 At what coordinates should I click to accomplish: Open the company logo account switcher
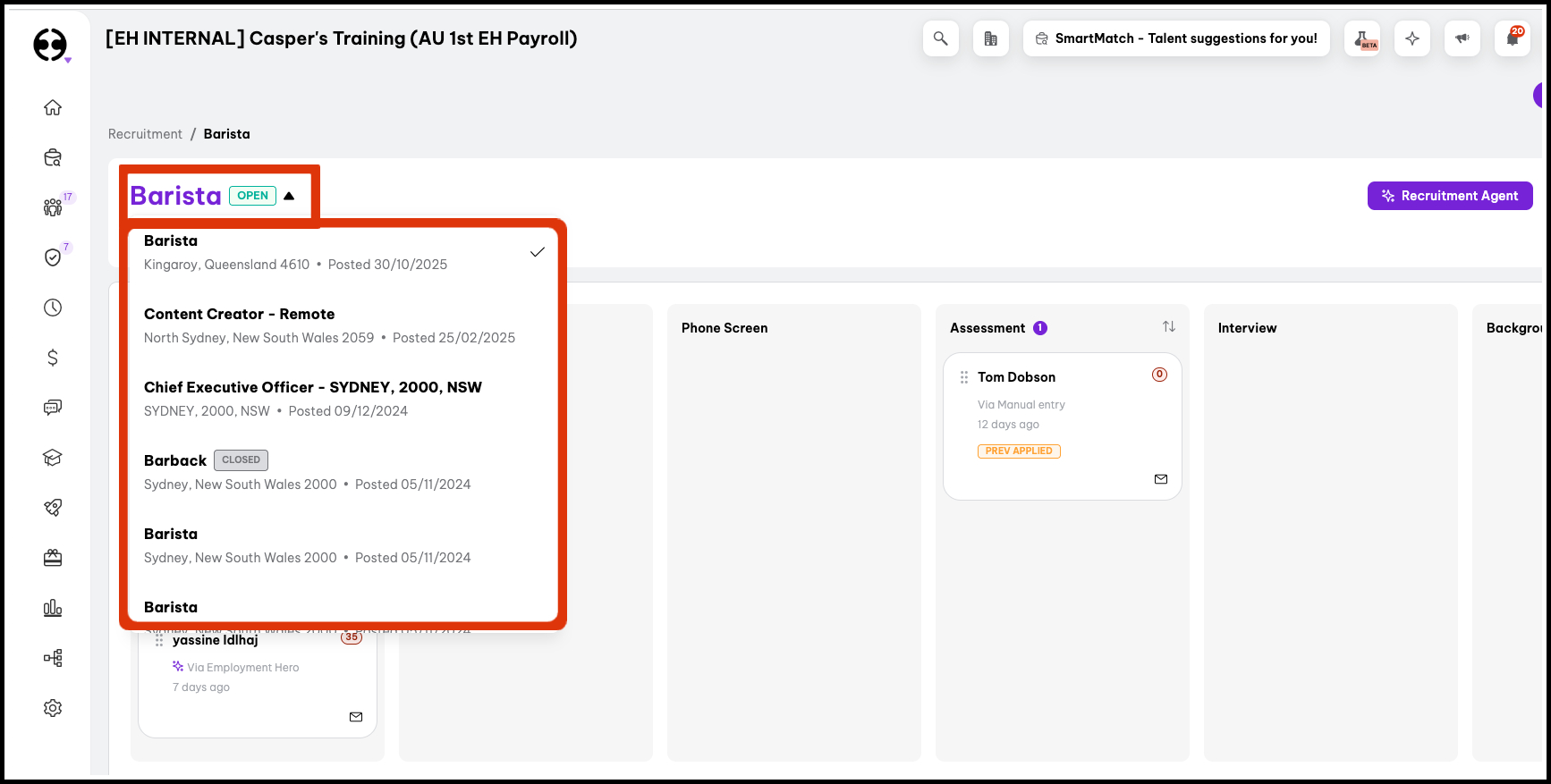tap(51, 44)
